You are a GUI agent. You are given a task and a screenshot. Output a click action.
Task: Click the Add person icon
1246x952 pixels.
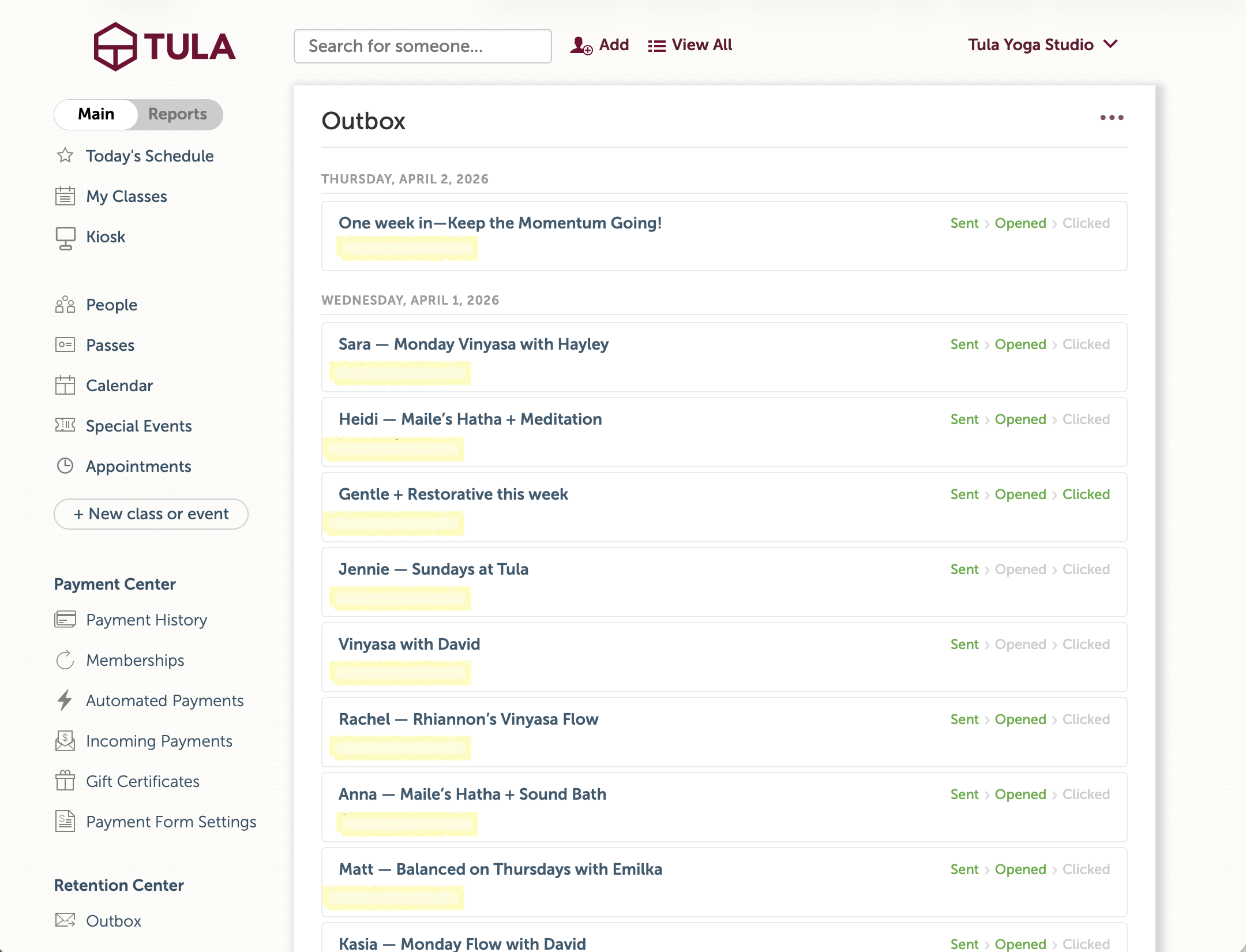point(581,45)
